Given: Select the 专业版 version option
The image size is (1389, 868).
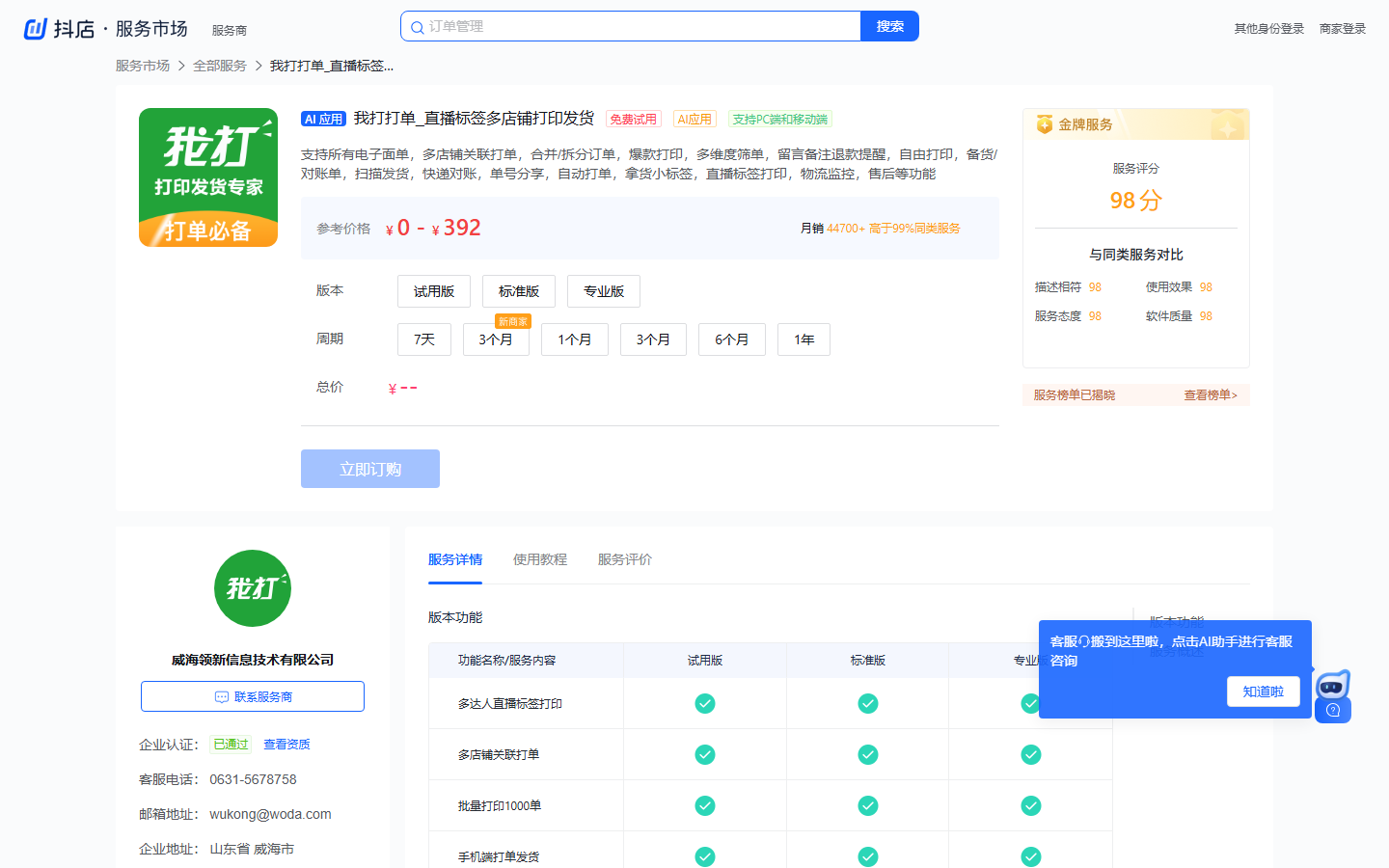Looking at the screenshot, I should (x=604, y=291).
